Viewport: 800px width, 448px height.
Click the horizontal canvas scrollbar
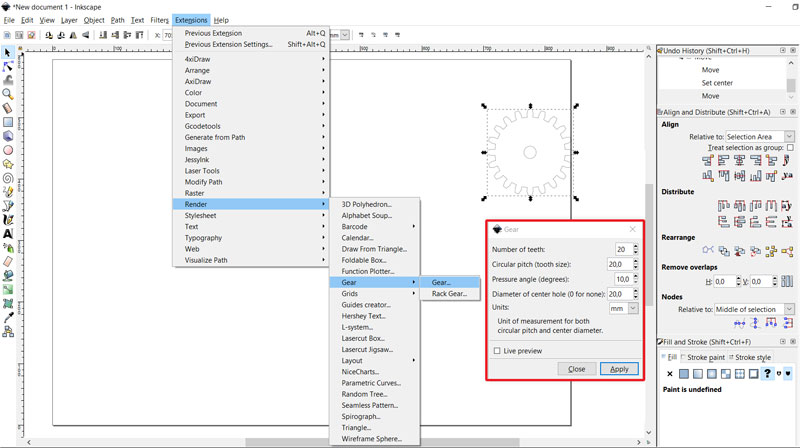coord(382,442)
